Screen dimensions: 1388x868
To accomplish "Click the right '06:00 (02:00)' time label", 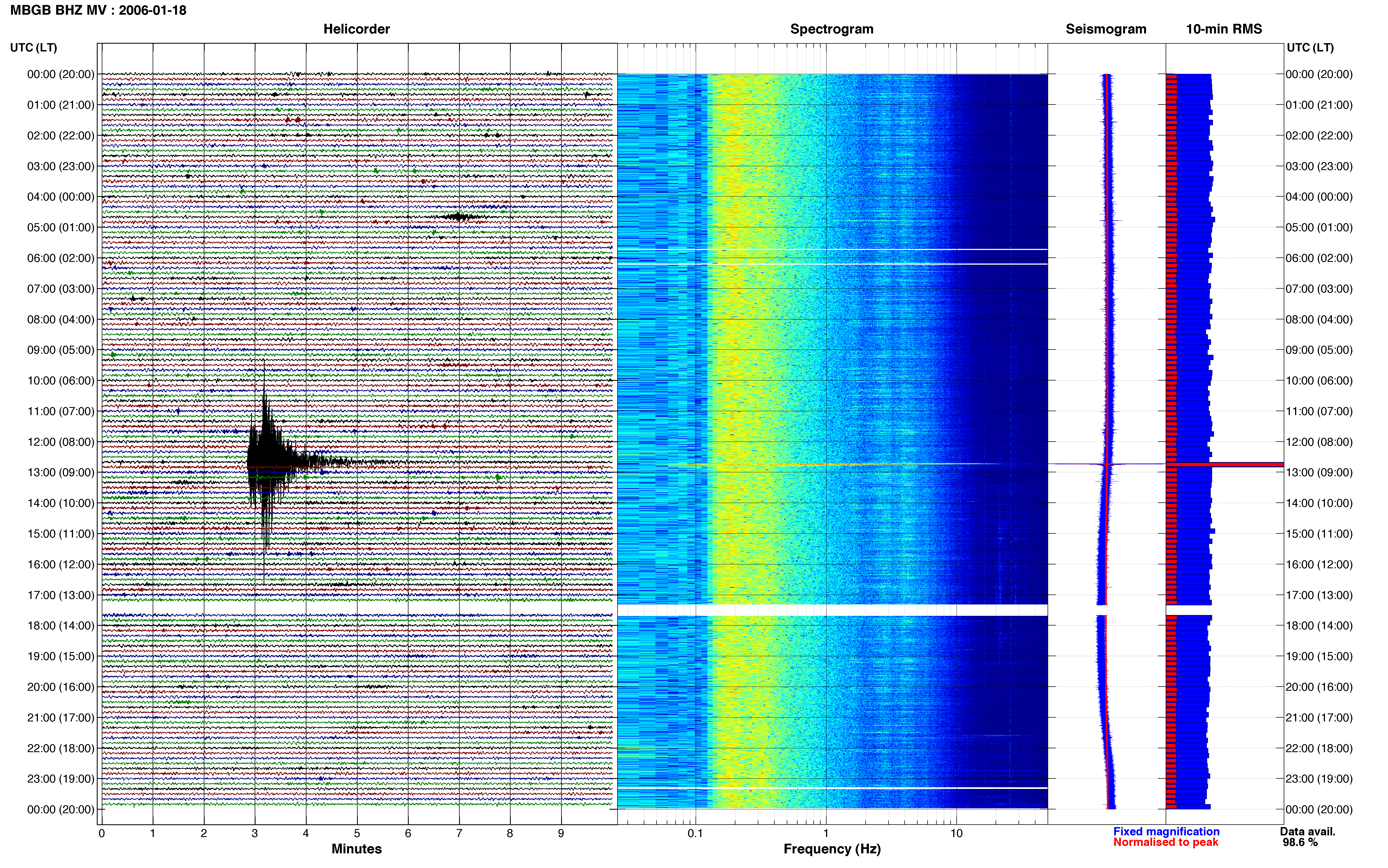I will pos(1319,258).
